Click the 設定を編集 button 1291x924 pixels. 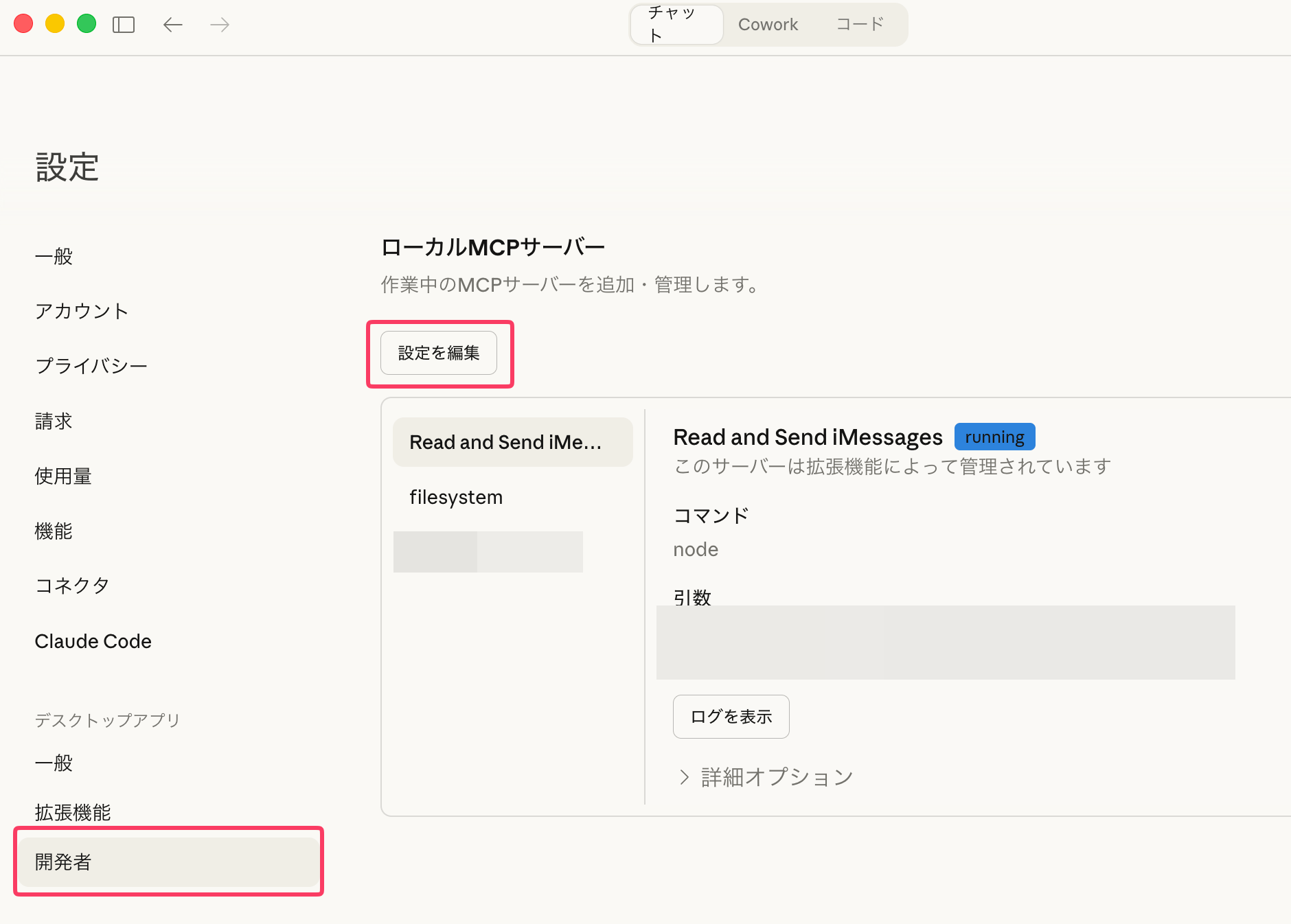pyautogui.click(x=439, y=353)
